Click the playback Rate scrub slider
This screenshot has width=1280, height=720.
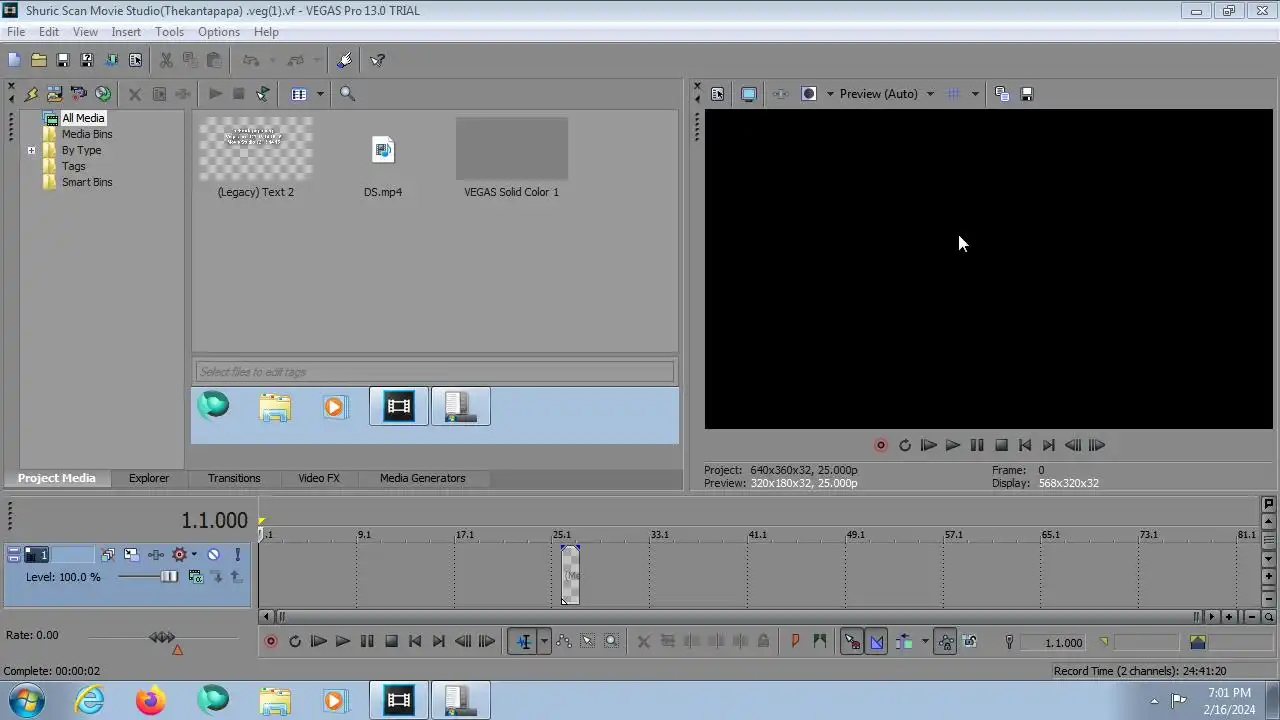coord(162,637)
